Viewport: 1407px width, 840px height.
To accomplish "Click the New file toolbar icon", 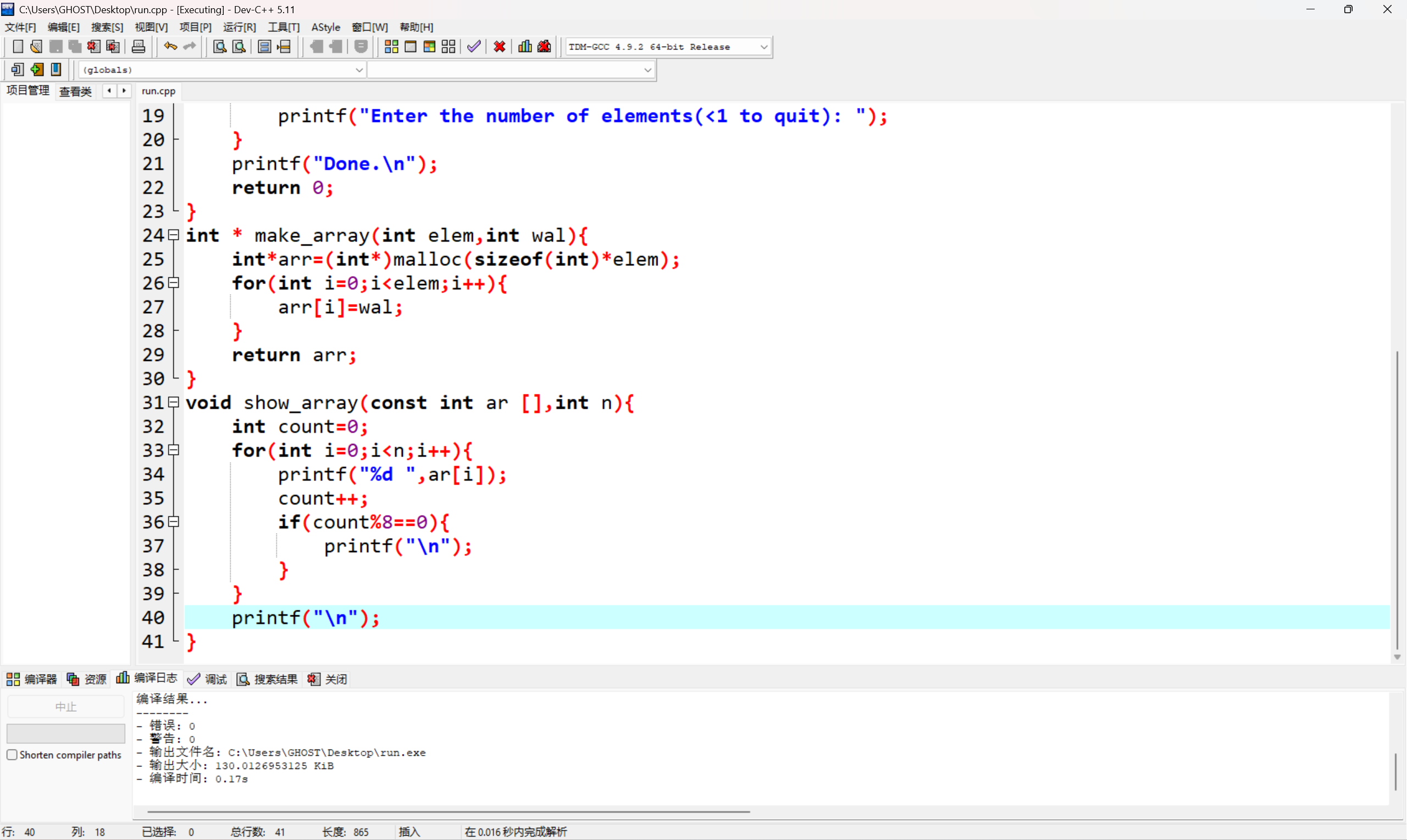I will 18,47.
